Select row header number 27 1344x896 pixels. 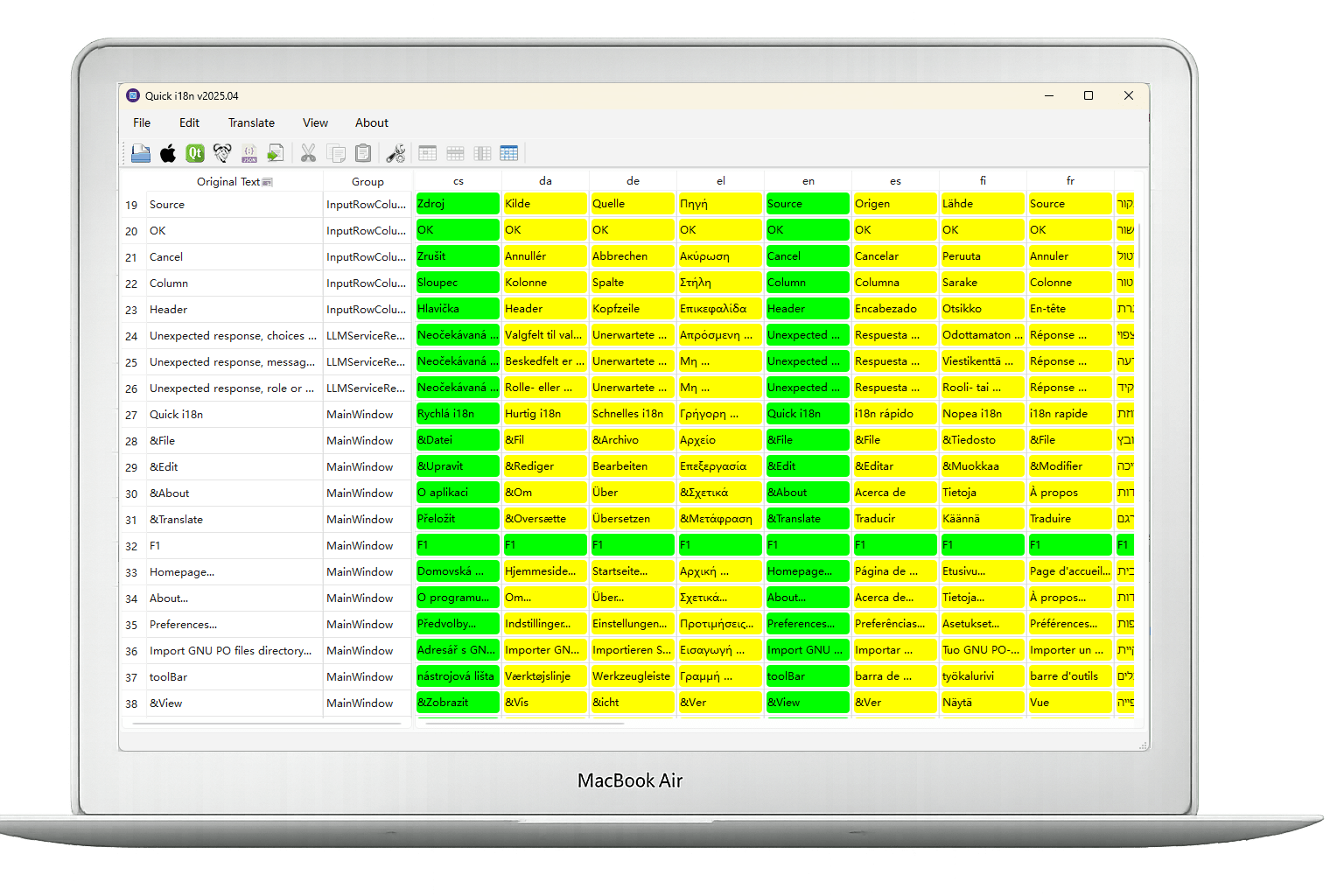point(132,415)
